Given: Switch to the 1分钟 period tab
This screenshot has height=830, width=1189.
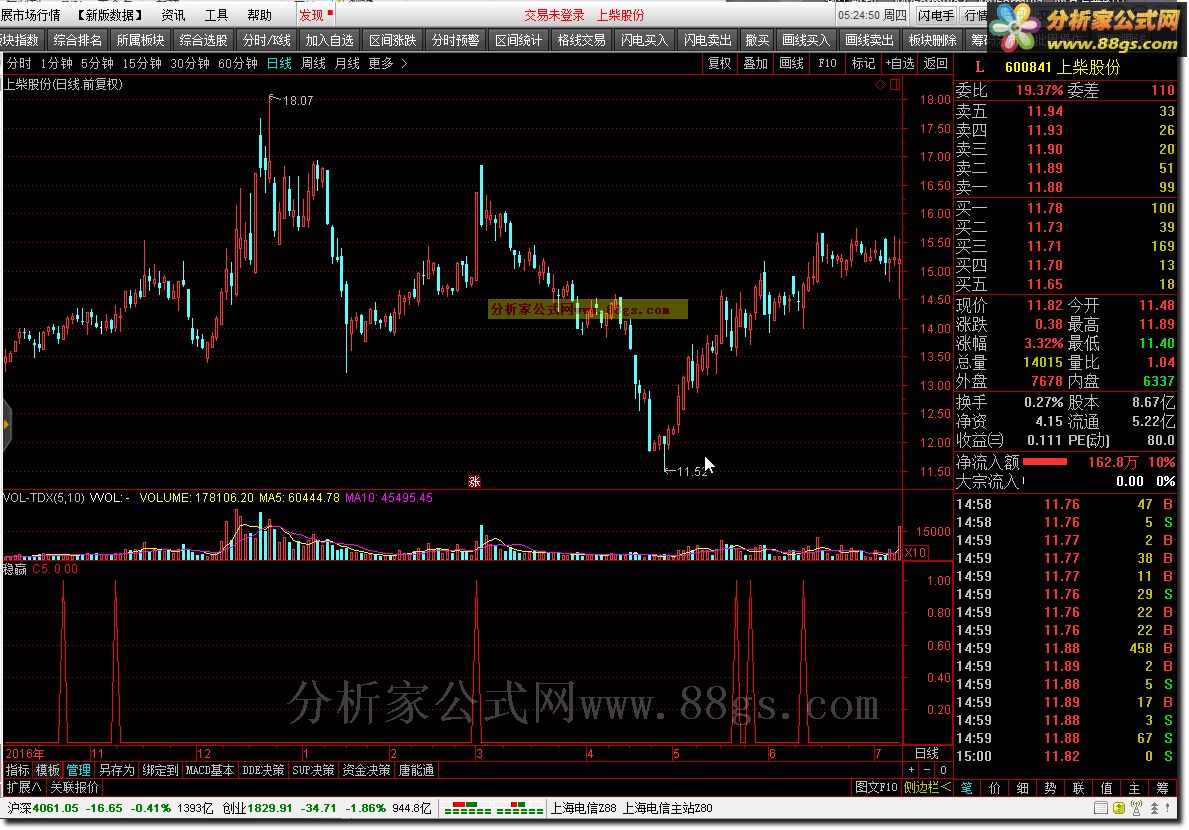Looking at the screenshot, I should click(x=56, y=64).
